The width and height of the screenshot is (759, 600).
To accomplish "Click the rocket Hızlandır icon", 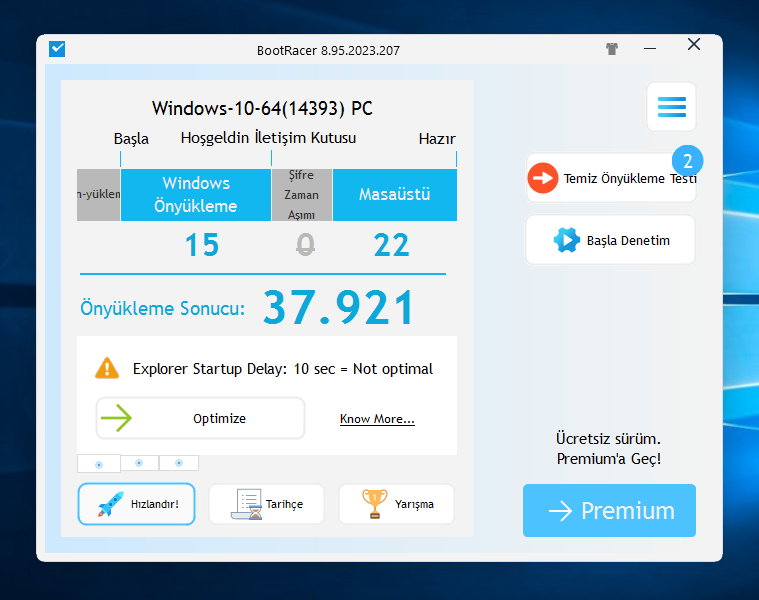I will tap(111, 504).
